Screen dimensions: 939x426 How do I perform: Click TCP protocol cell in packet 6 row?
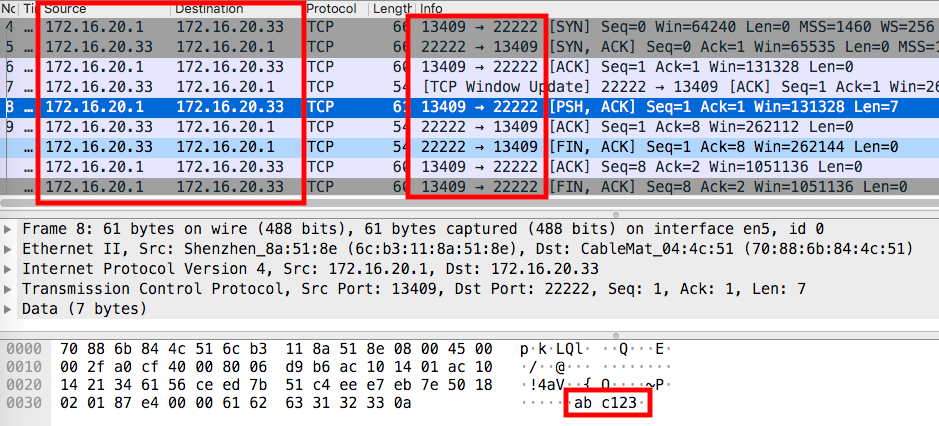click(x=321, y=67)
